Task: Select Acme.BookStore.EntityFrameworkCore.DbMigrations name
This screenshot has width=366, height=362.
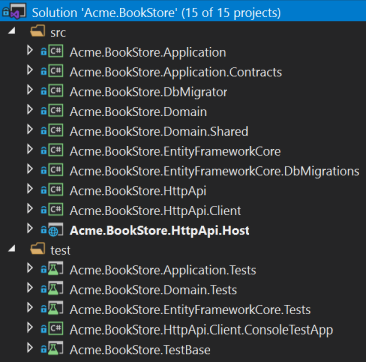Action: click(214, 171)
